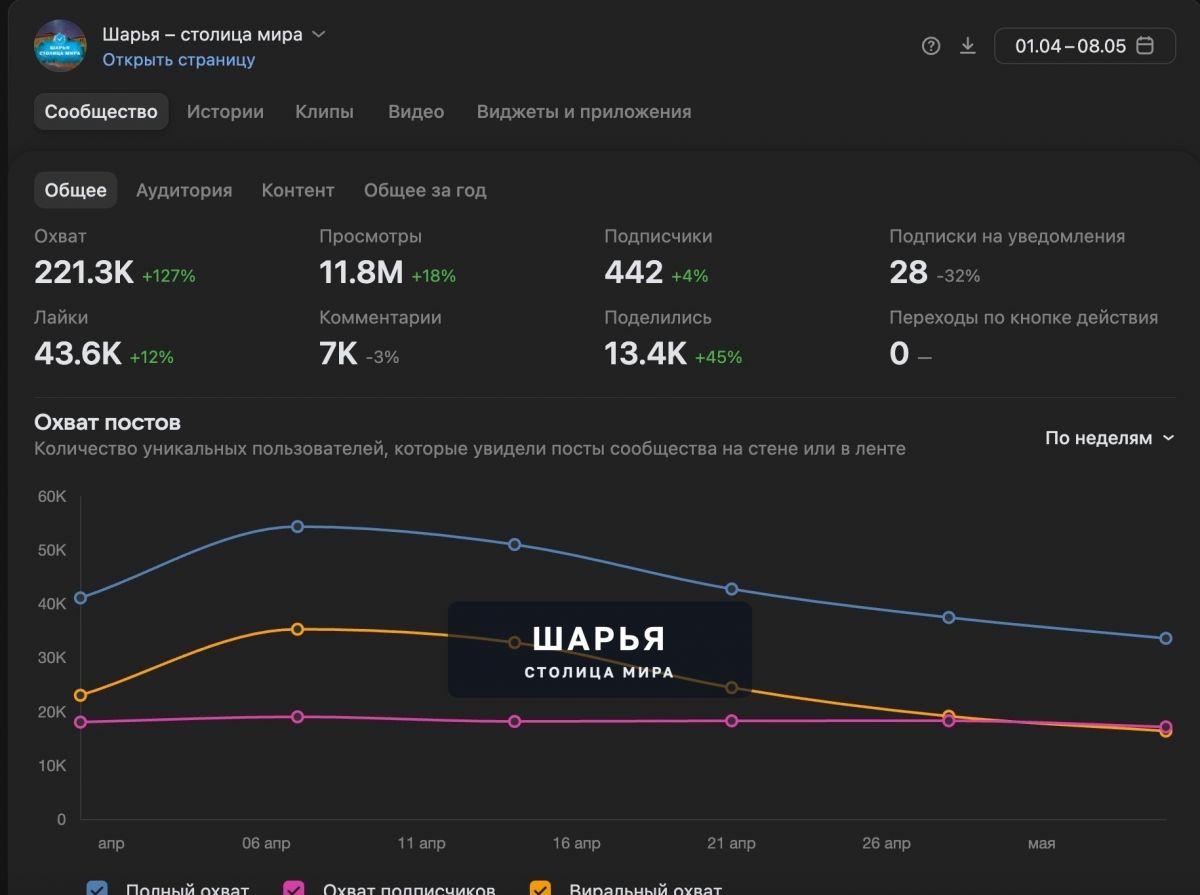Click the orange viral reach point at 06 апр

coord(297,629)
